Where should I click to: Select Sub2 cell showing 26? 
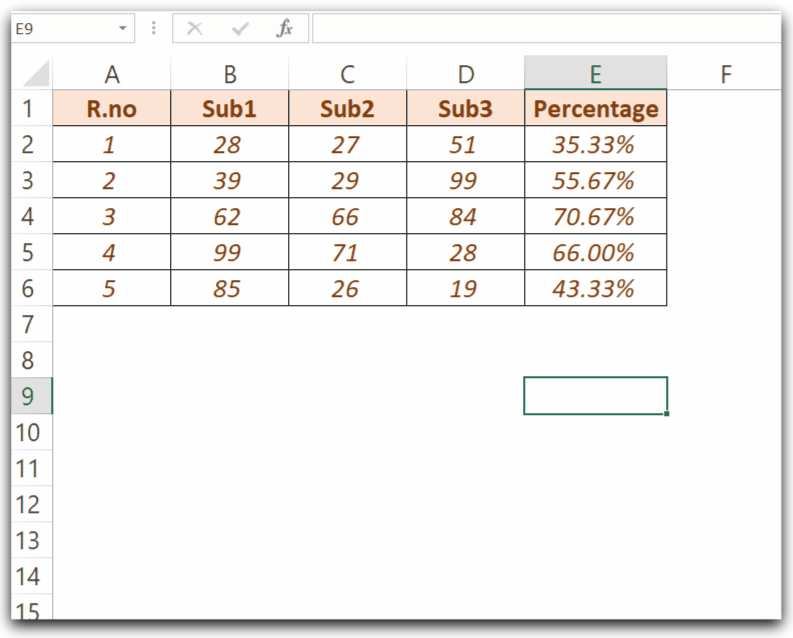347,288
